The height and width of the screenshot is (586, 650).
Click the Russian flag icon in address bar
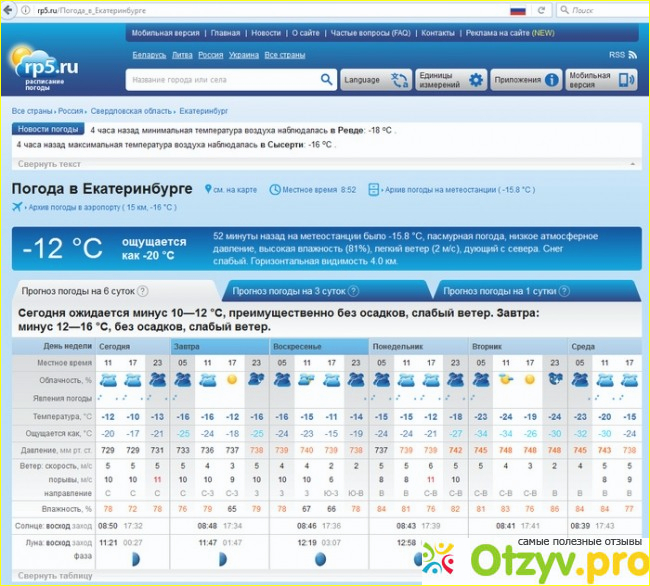[517, 10]
